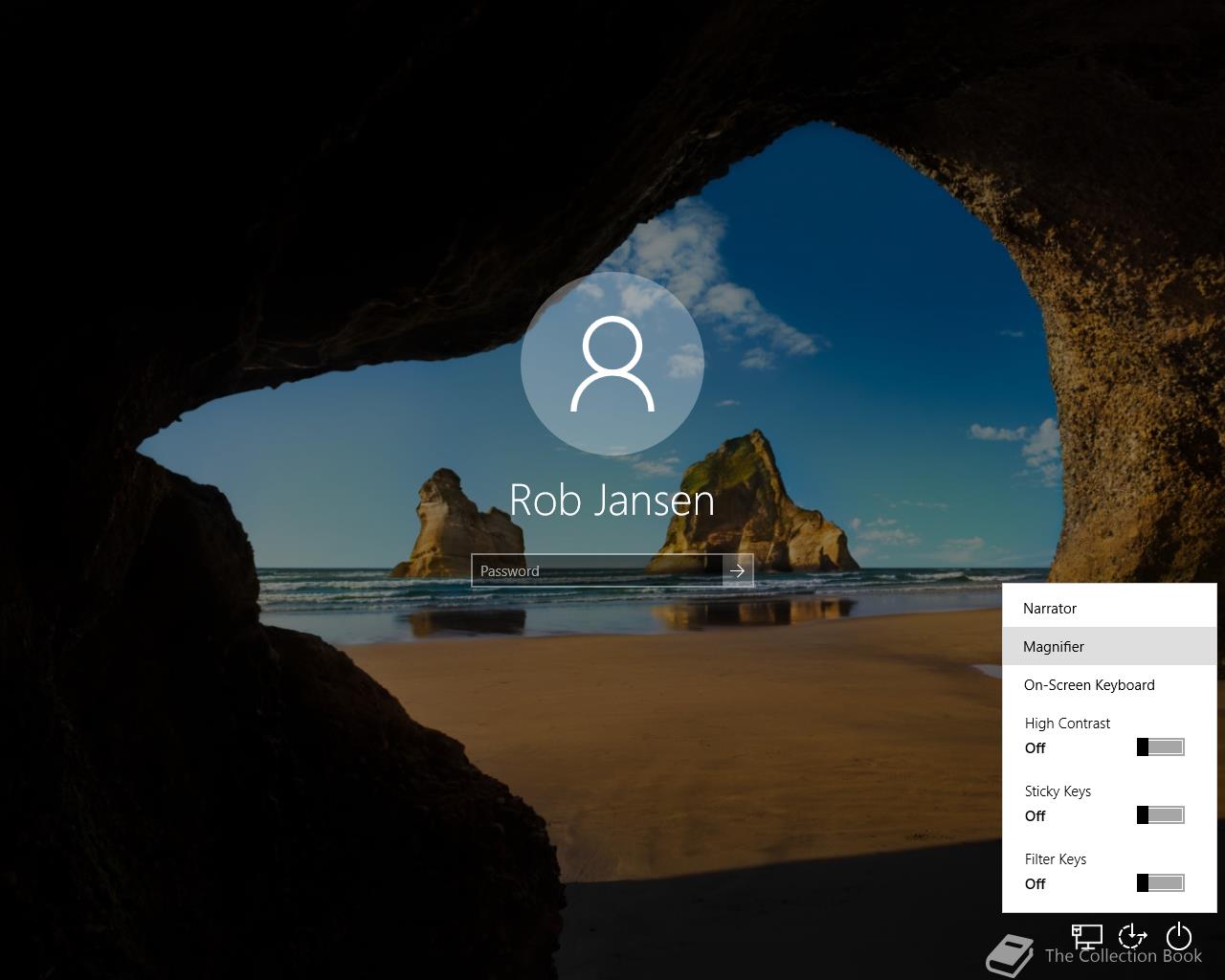Click the High Contrast label
The image size is (1225, 980).
coord(1067,724)
